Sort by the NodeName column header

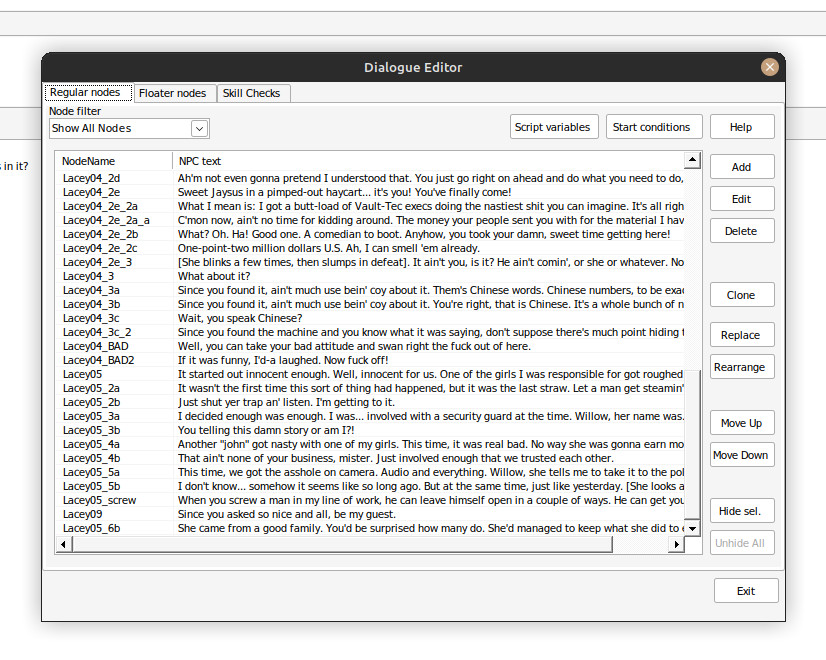coord(114,161)
